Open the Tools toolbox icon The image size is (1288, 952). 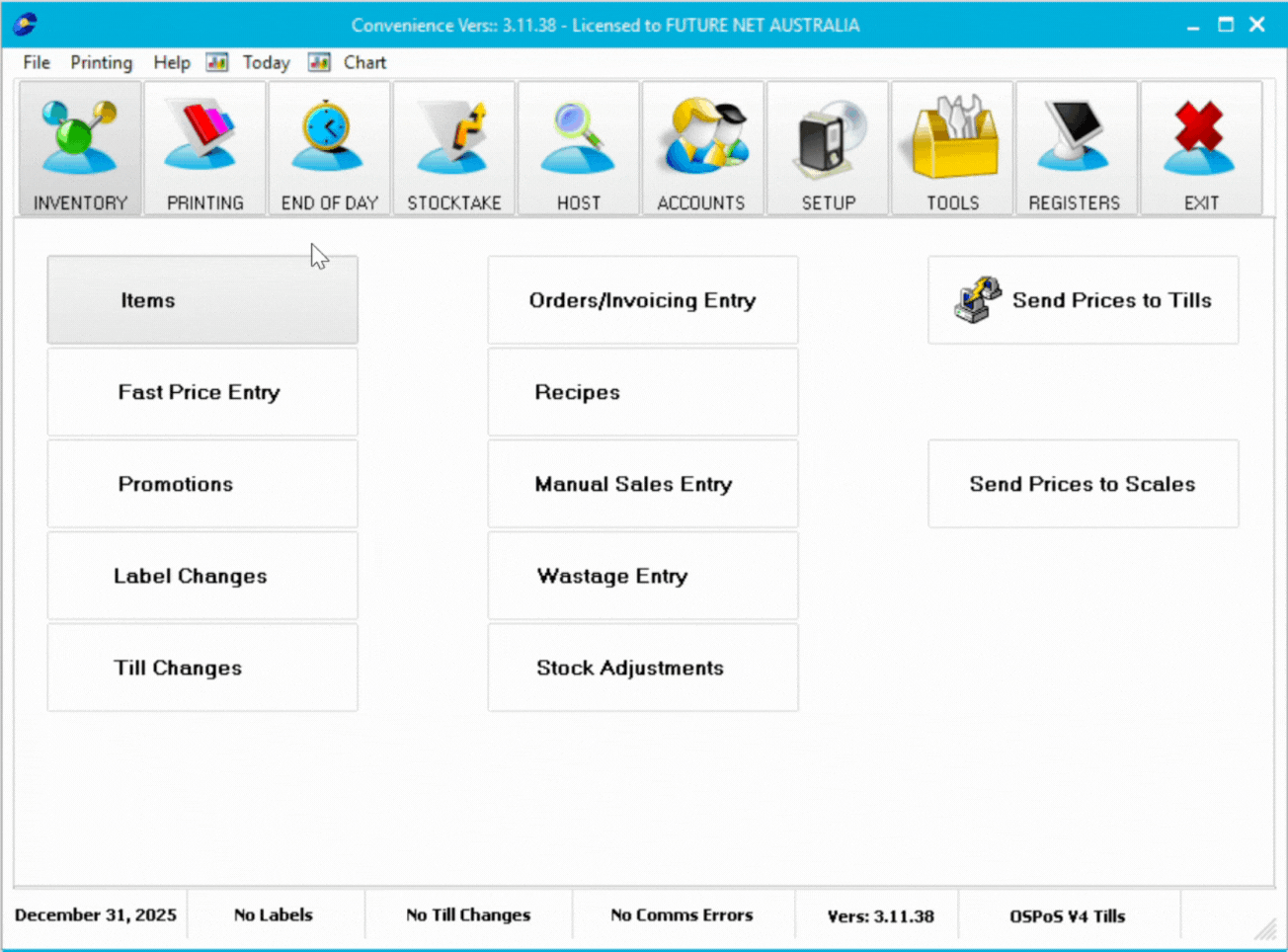point(952,148)
